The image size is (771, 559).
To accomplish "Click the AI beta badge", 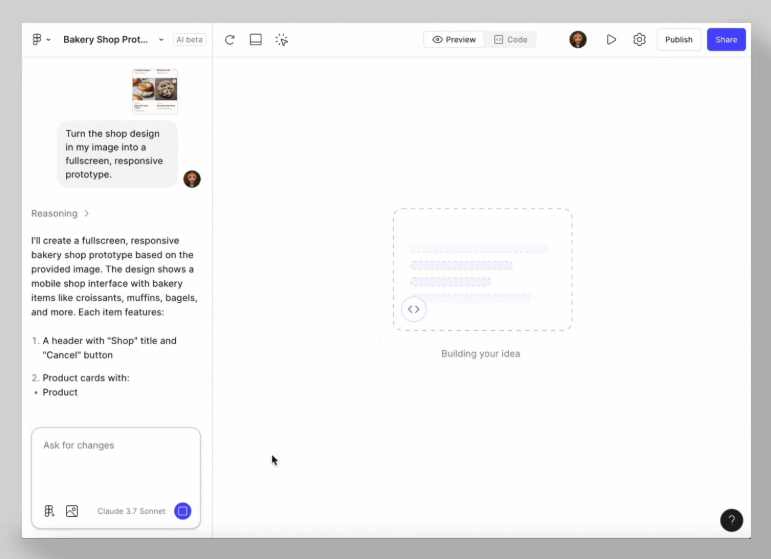I will point(189,40).
